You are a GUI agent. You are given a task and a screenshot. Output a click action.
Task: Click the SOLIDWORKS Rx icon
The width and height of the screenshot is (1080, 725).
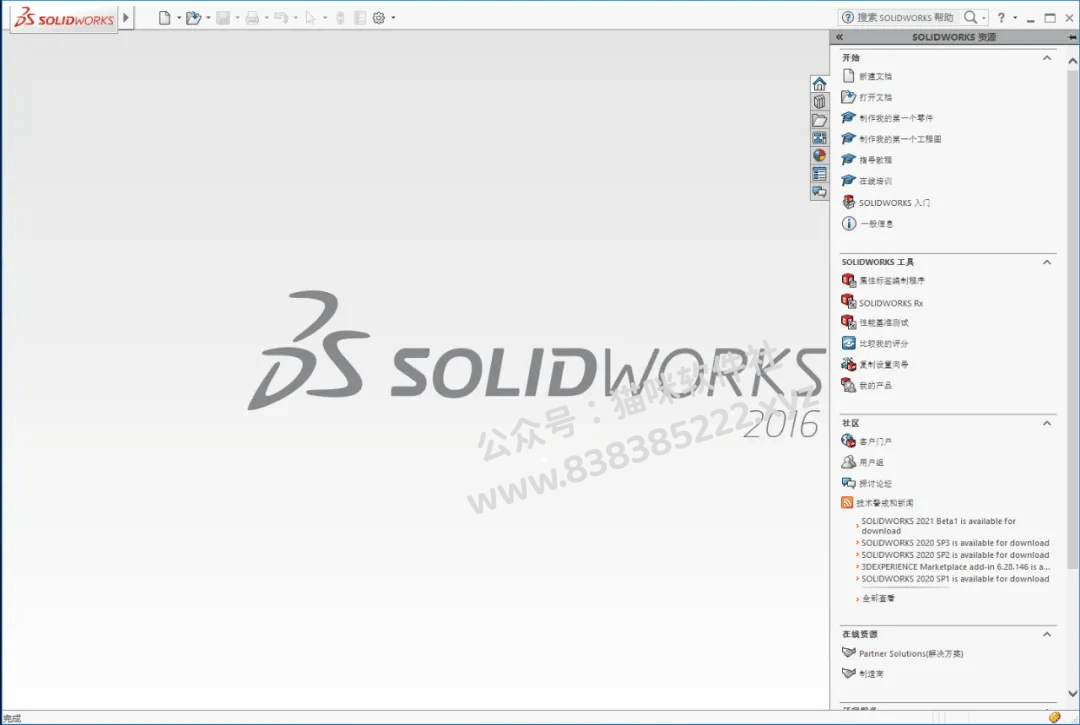coord(848,301)
